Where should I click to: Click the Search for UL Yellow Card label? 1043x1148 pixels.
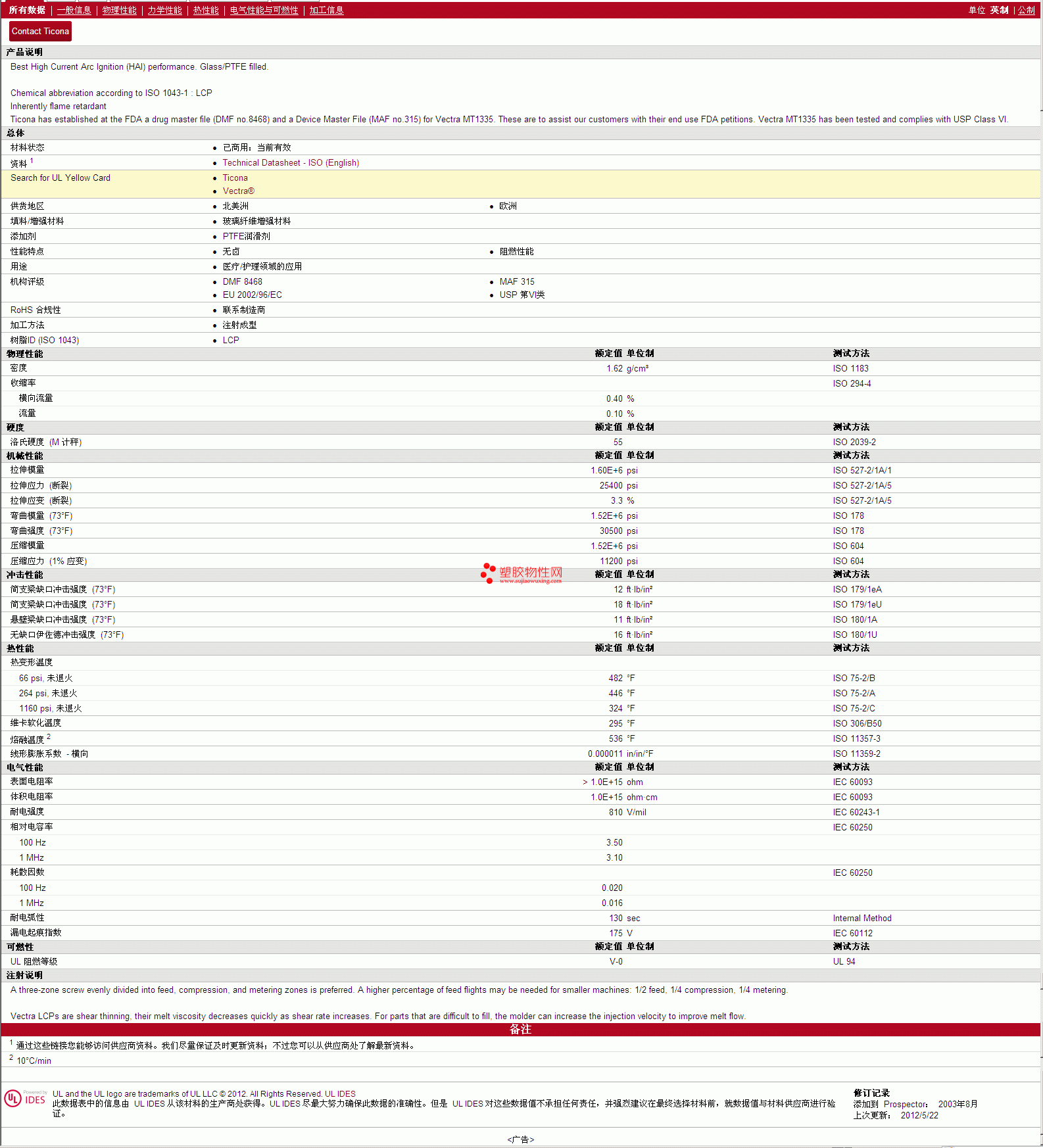61,178
